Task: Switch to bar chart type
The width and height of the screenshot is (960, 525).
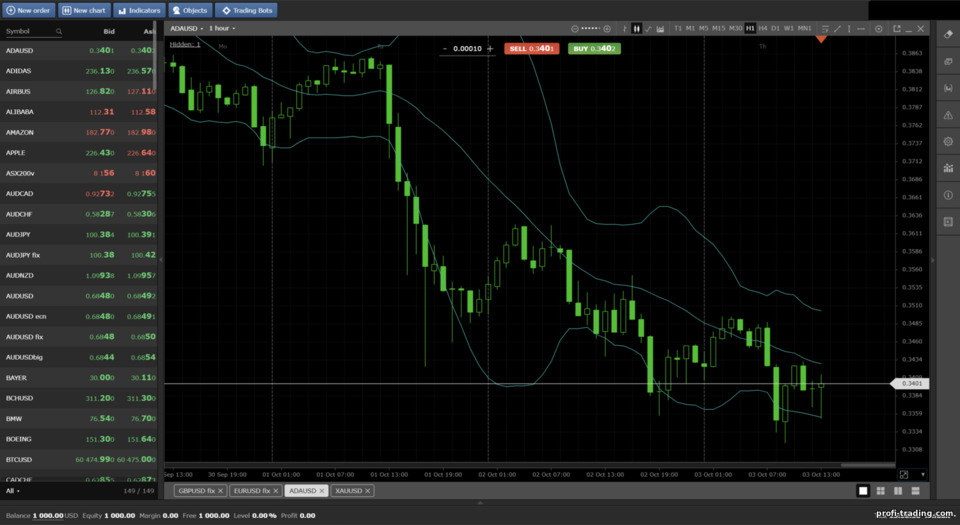Action: [625, 29]
